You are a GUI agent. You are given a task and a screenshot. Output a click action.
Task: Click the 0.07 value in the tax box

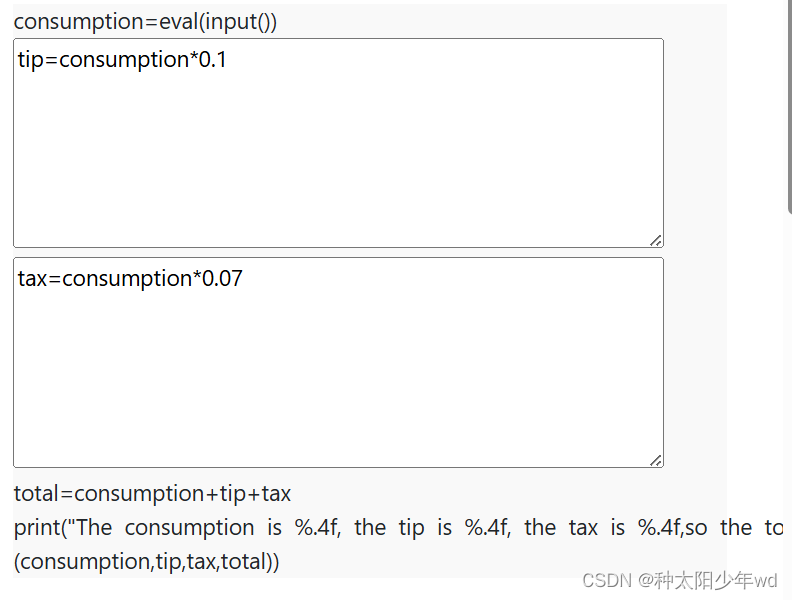click(222, 279)
